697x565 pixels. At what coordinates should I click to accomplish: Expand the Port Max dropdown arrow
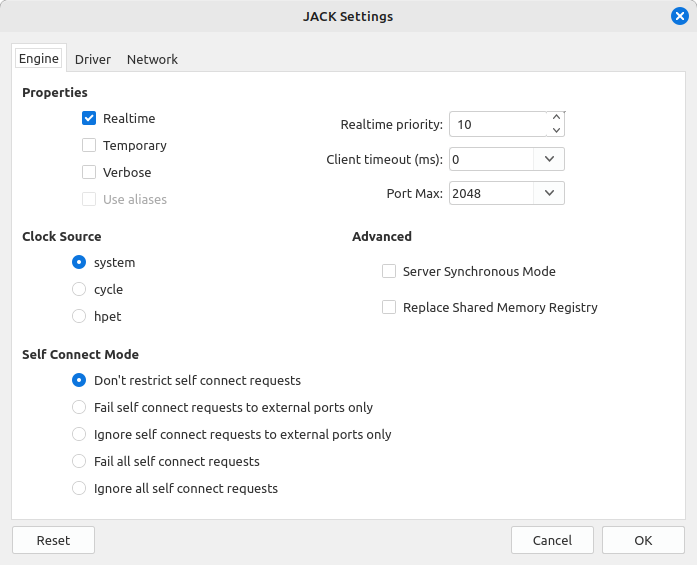point(549,193)
